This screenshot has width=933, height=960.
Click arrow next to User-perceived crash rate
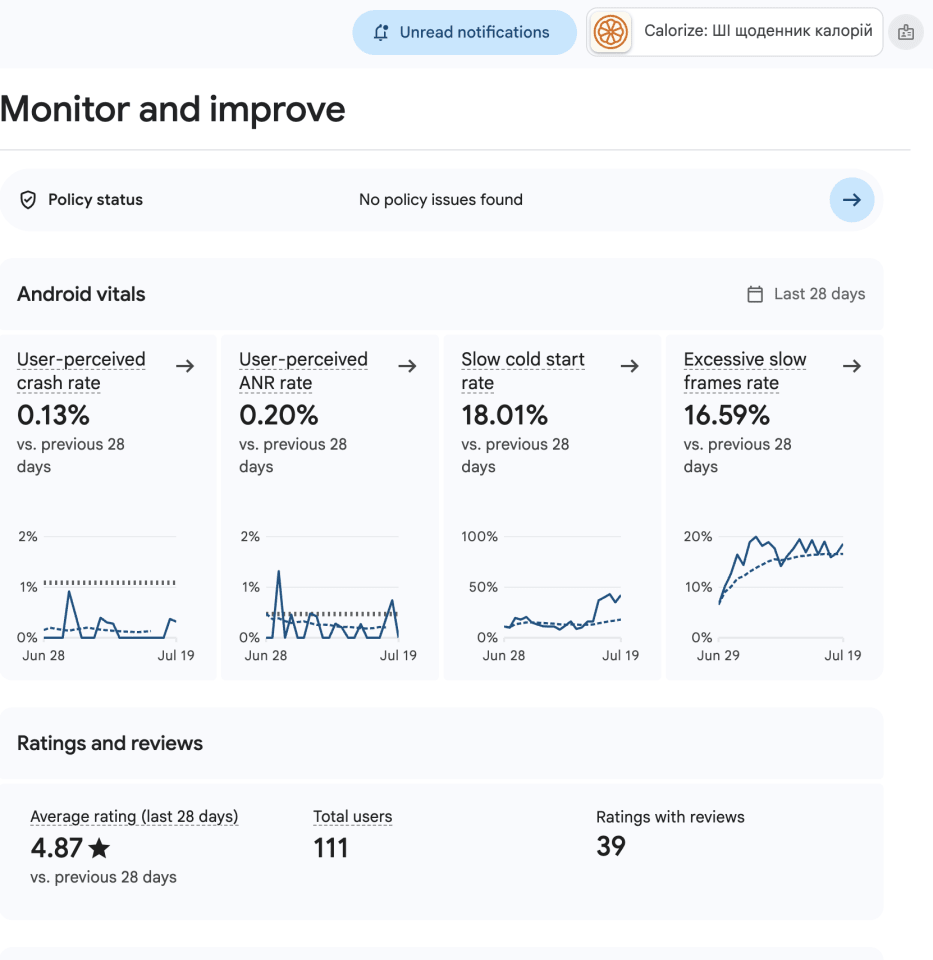coord(185,366)
